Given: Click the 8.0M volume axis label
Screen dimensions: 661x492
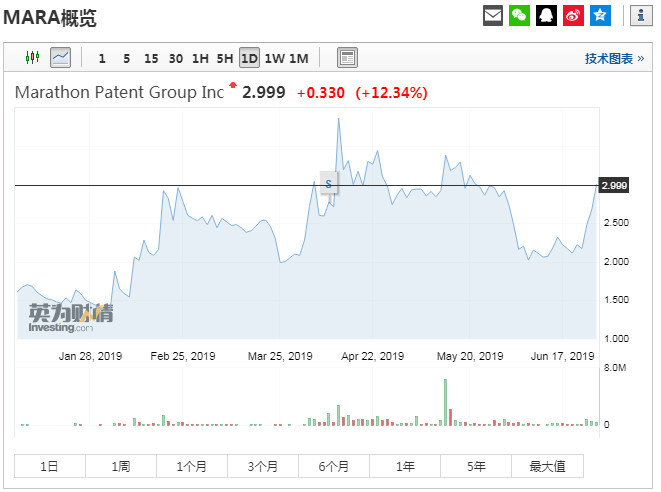Looking at the screenshot, I should tap(615, 368).
